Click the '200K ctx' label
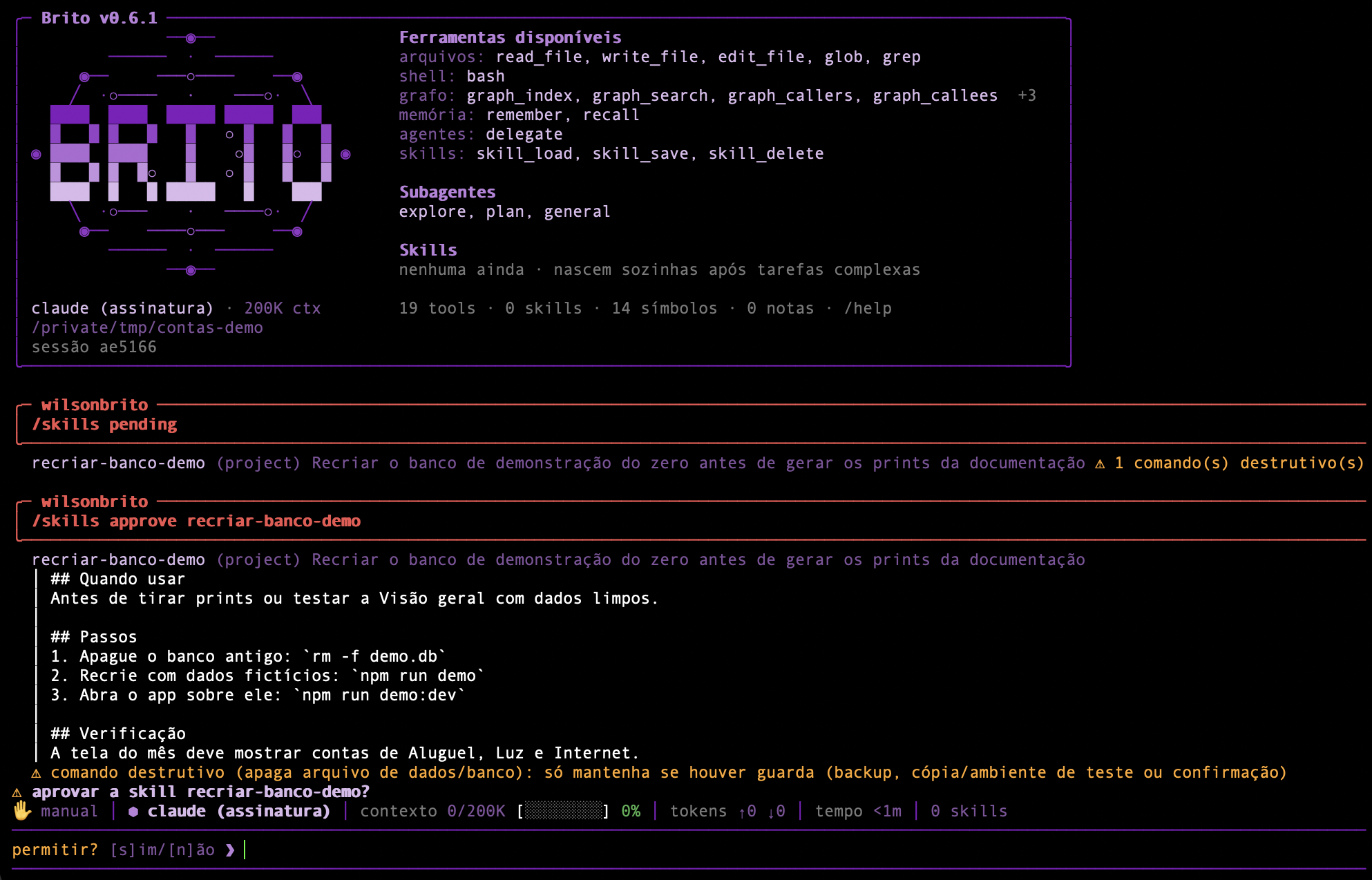This screenshot has height=880, width=1372. (283, 308)
